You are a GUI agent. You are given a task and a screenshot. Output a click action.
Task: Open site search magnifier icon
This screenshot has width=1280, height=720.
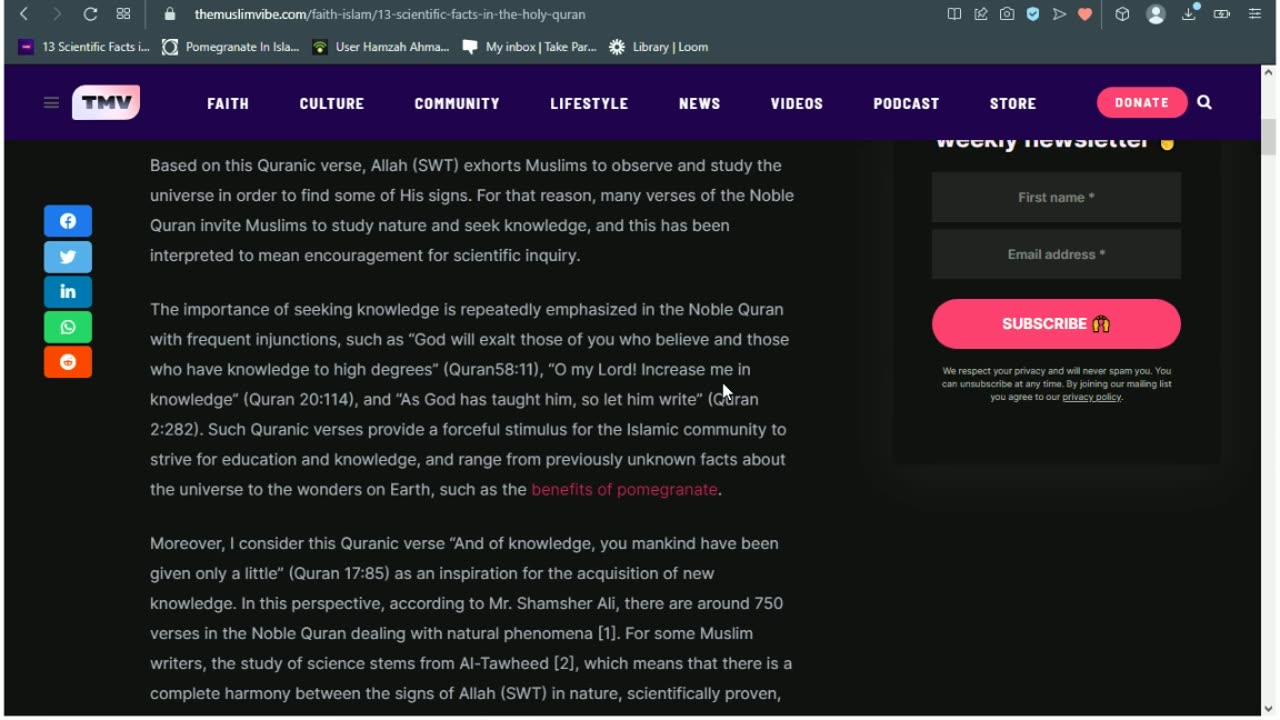coord(1204,102)
